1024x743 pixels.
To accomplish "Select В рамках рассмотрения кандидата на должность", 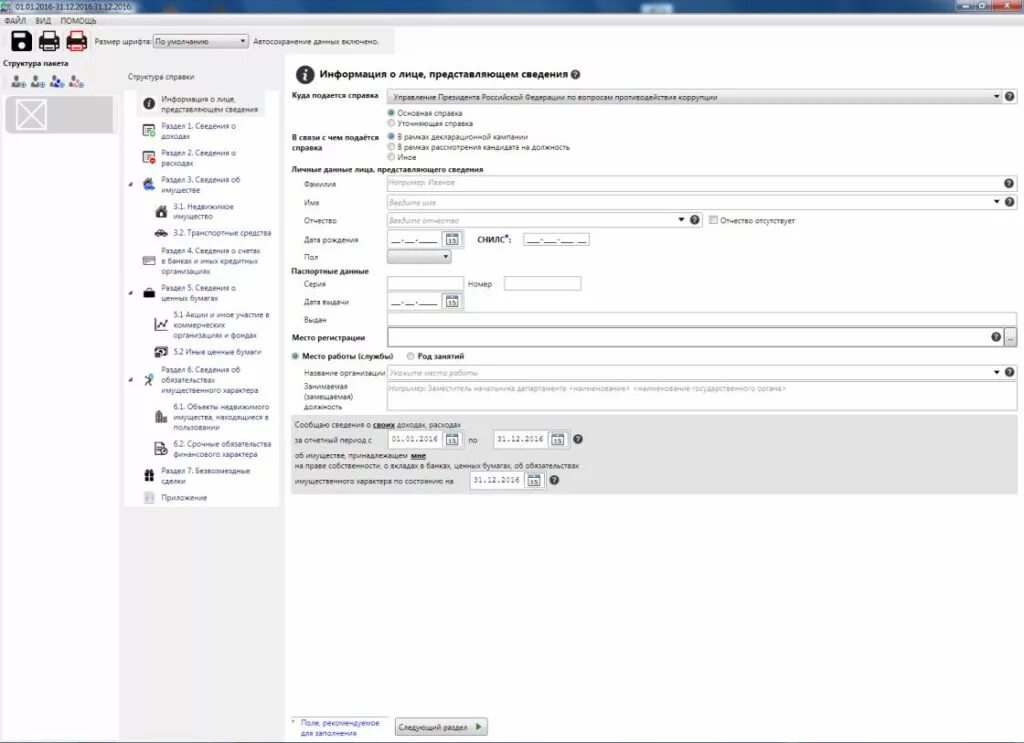I will pos(391,147).
